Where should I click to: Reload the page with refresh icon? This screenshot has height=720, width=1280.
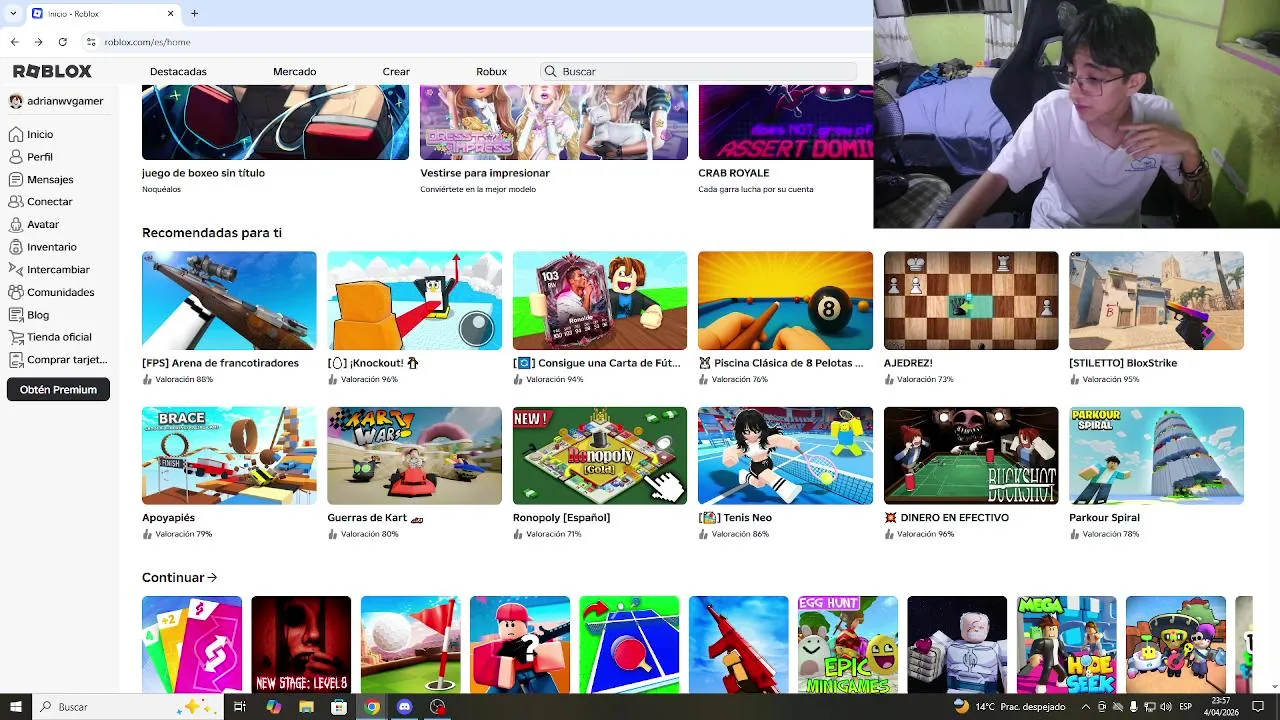coord(62,42)
